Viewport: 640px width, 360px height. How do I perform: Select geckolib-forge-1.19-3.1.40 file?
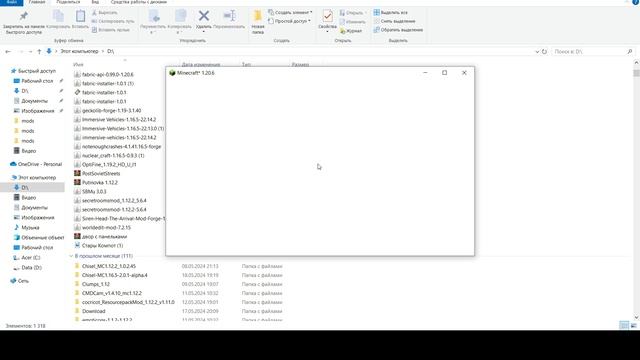click(x=111, y=110)
